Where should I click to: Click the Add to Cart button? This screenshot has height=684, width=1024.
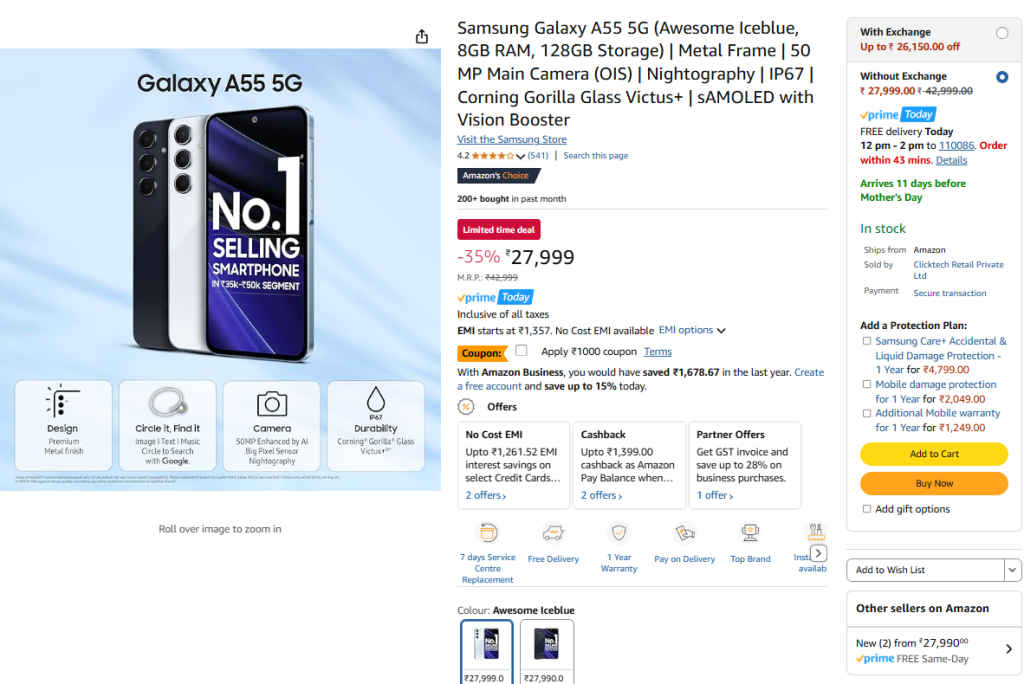[x=933, y=454]
